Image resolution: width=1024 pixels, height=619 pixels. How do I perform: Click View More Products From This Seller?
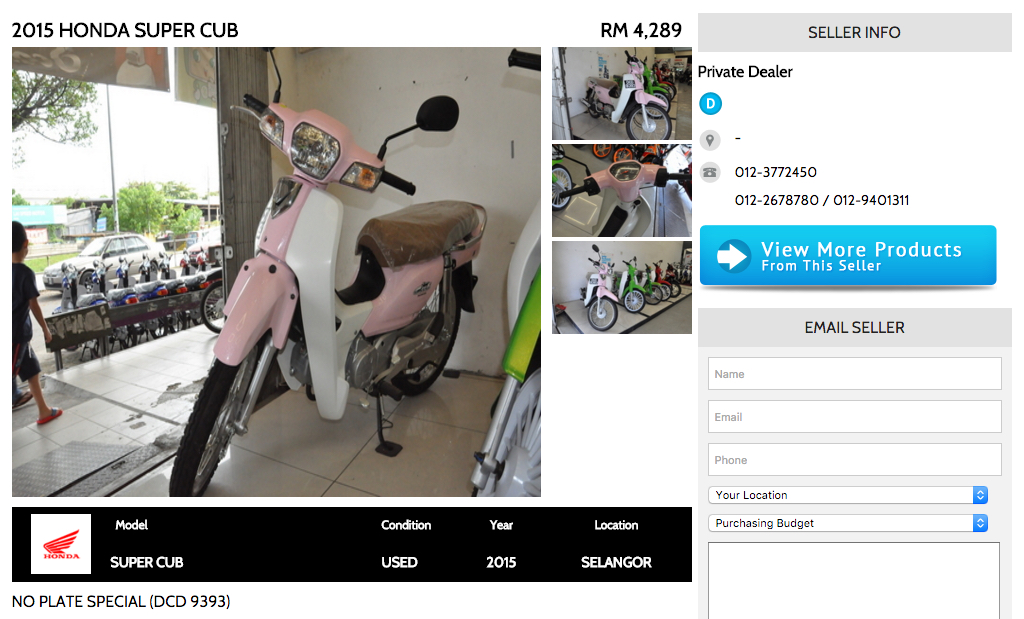[x=848, y=256]
